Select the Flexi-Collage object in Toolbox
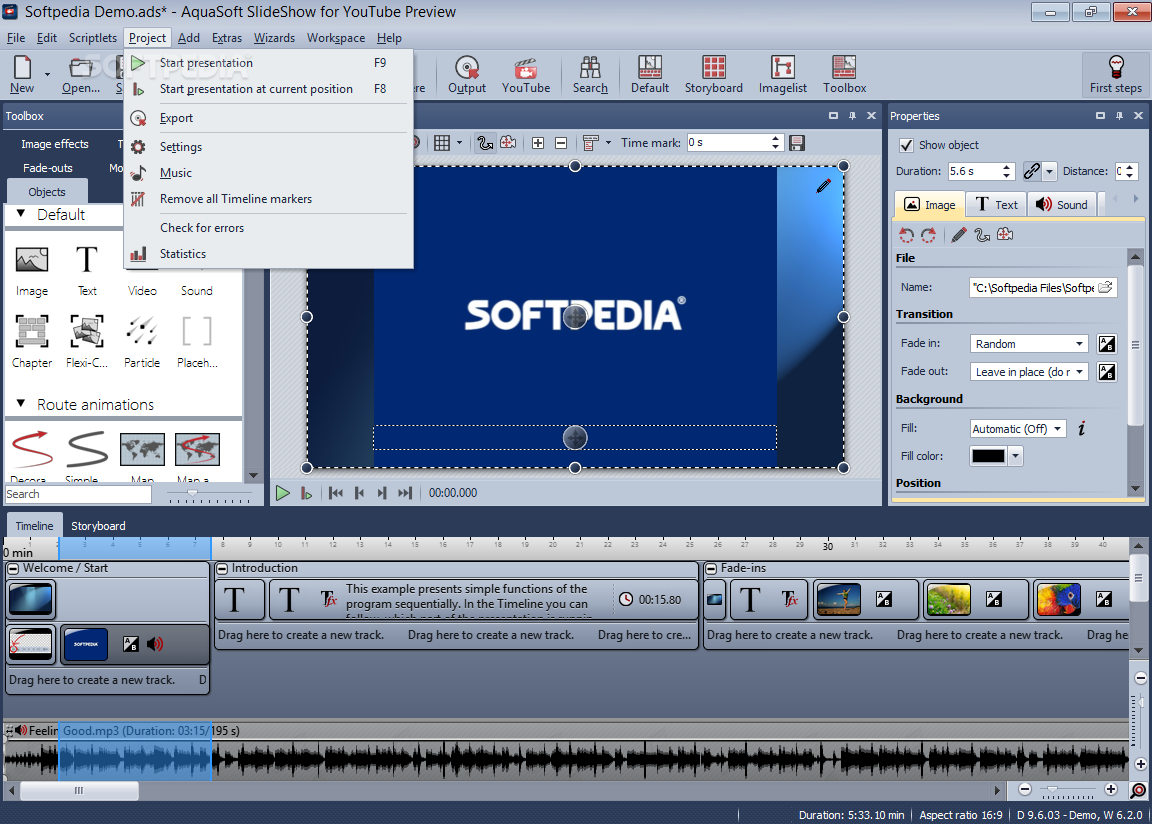Image resolution: width=1152 pixels, height=824 pixels. click(x=87, y=341)
